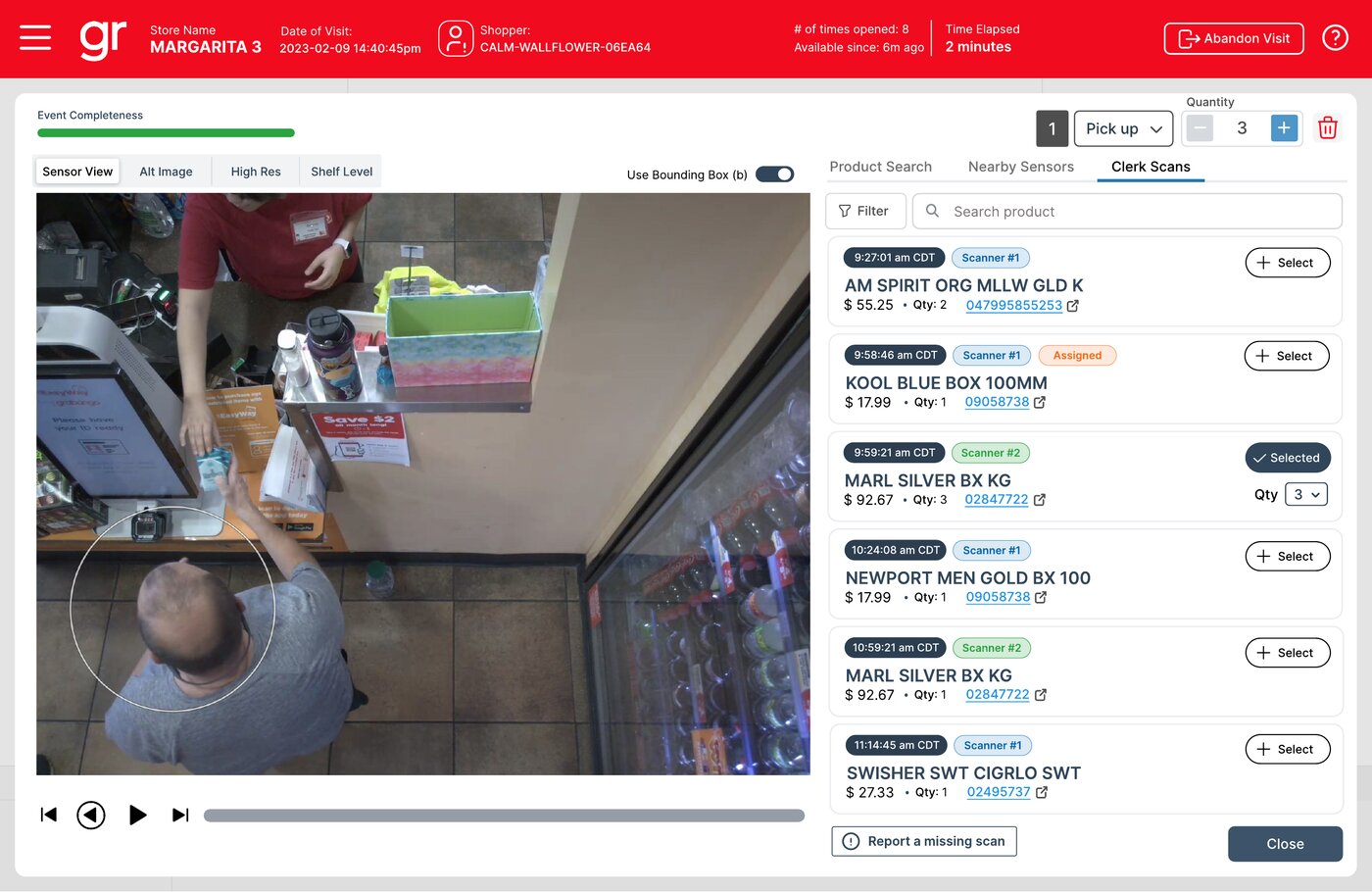Close the event panel
Viewport: 1372px width, 892px height.
(1285, 844)
